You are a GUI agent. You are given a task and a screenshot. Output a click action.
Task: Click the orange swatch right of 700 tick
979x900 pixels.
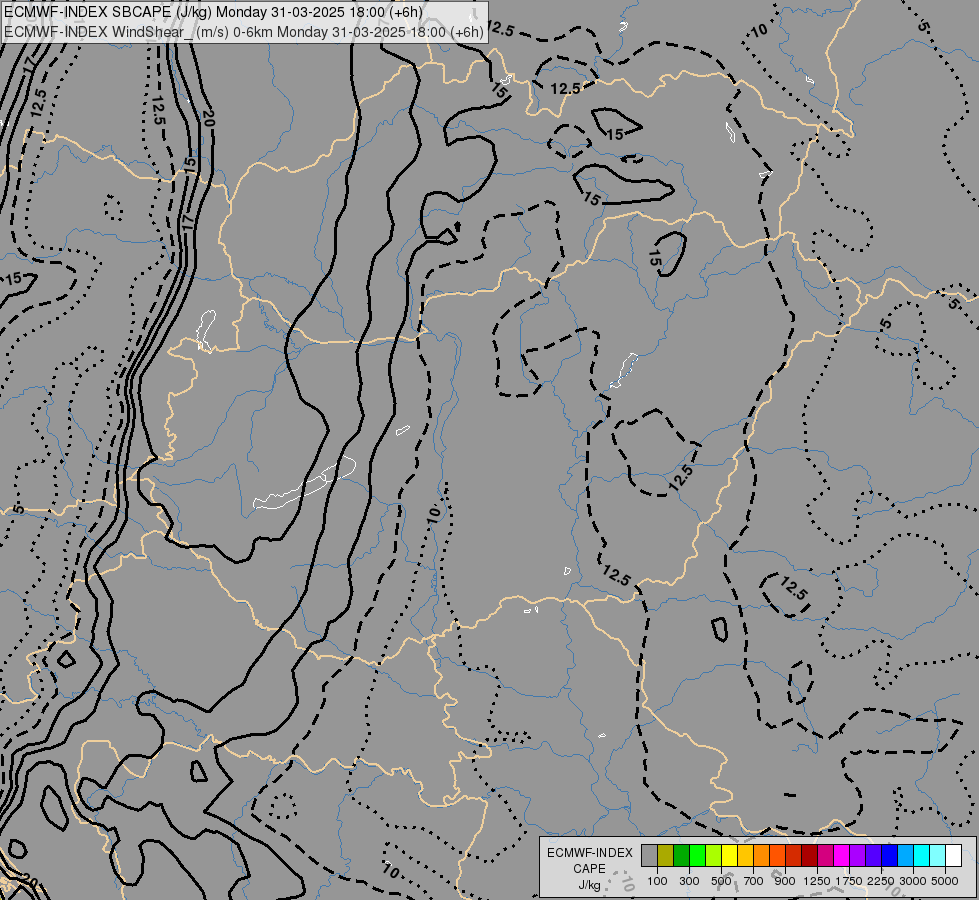(x=761, y=855)
